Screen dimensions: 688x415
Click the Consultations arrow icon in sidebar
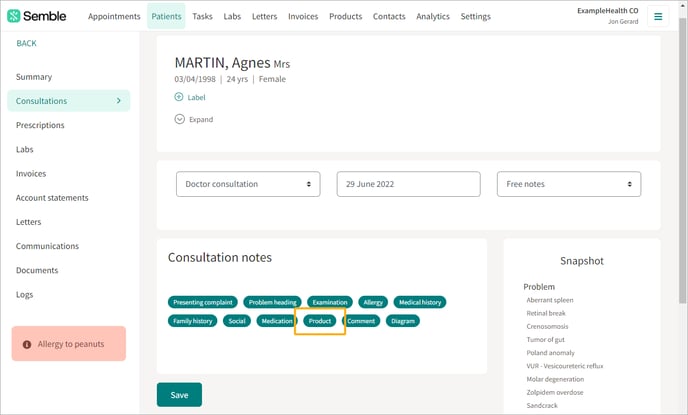(x=118, y=101)
